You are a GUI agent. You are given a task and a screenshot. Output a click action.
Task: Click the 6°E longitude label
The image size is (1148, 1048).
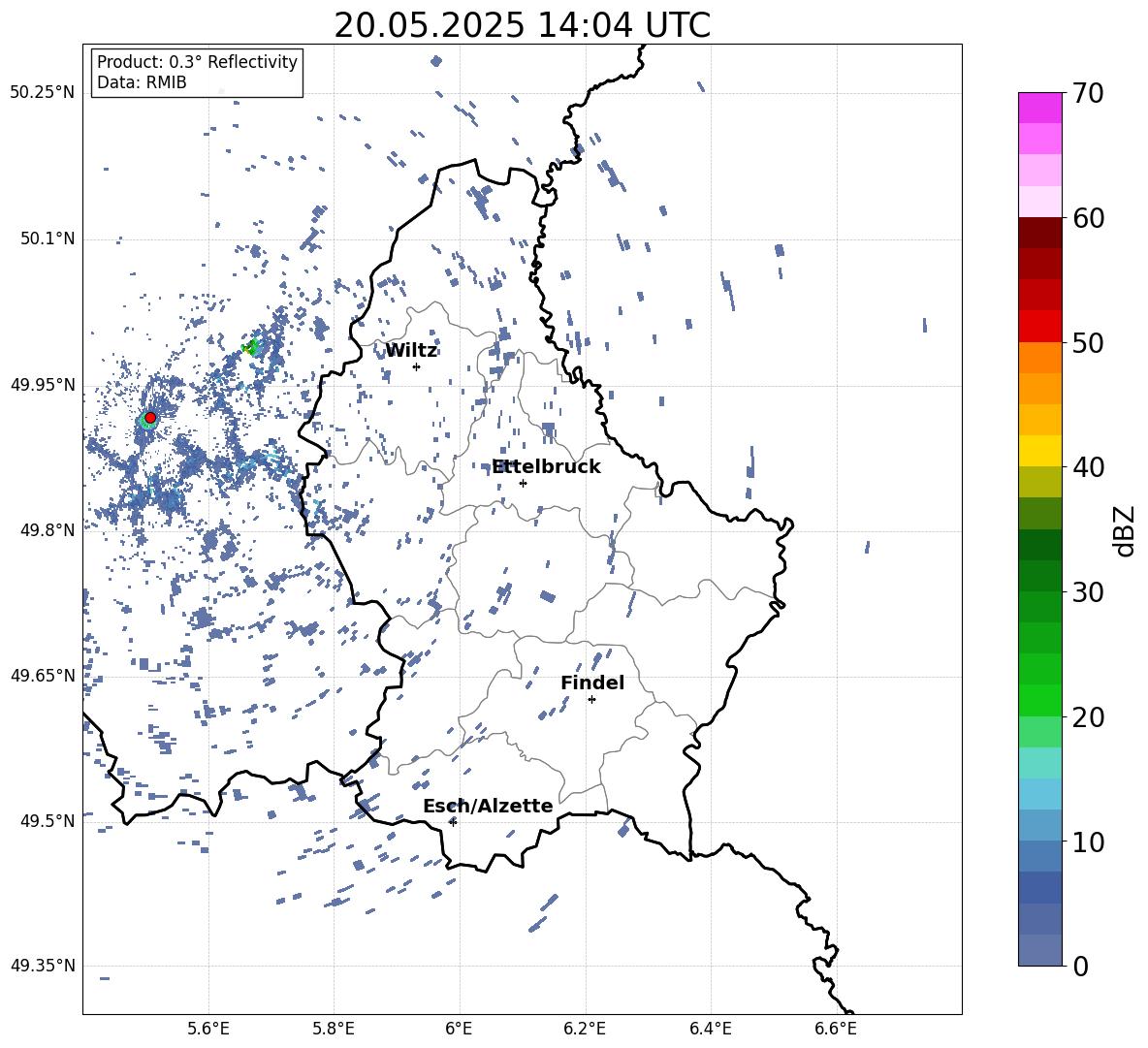tap(459, 1029)
